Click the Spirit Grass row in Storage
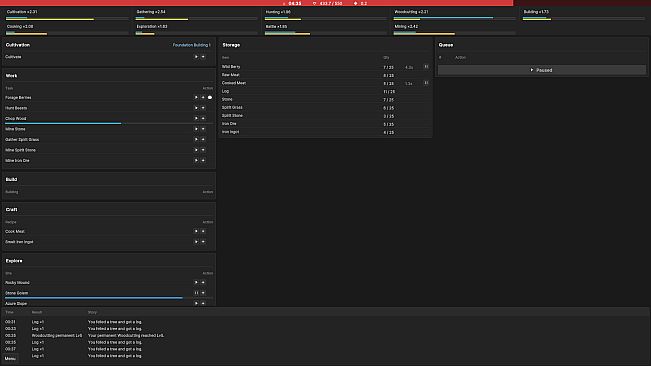The width and height of the screenshot is (651, 366). pos(326,107)
